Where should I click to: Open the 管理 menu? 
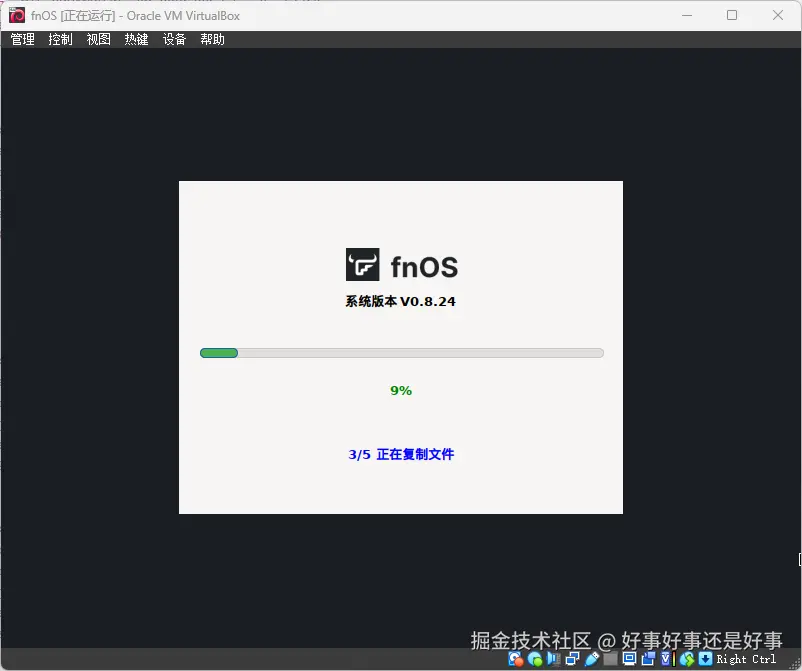23,39
